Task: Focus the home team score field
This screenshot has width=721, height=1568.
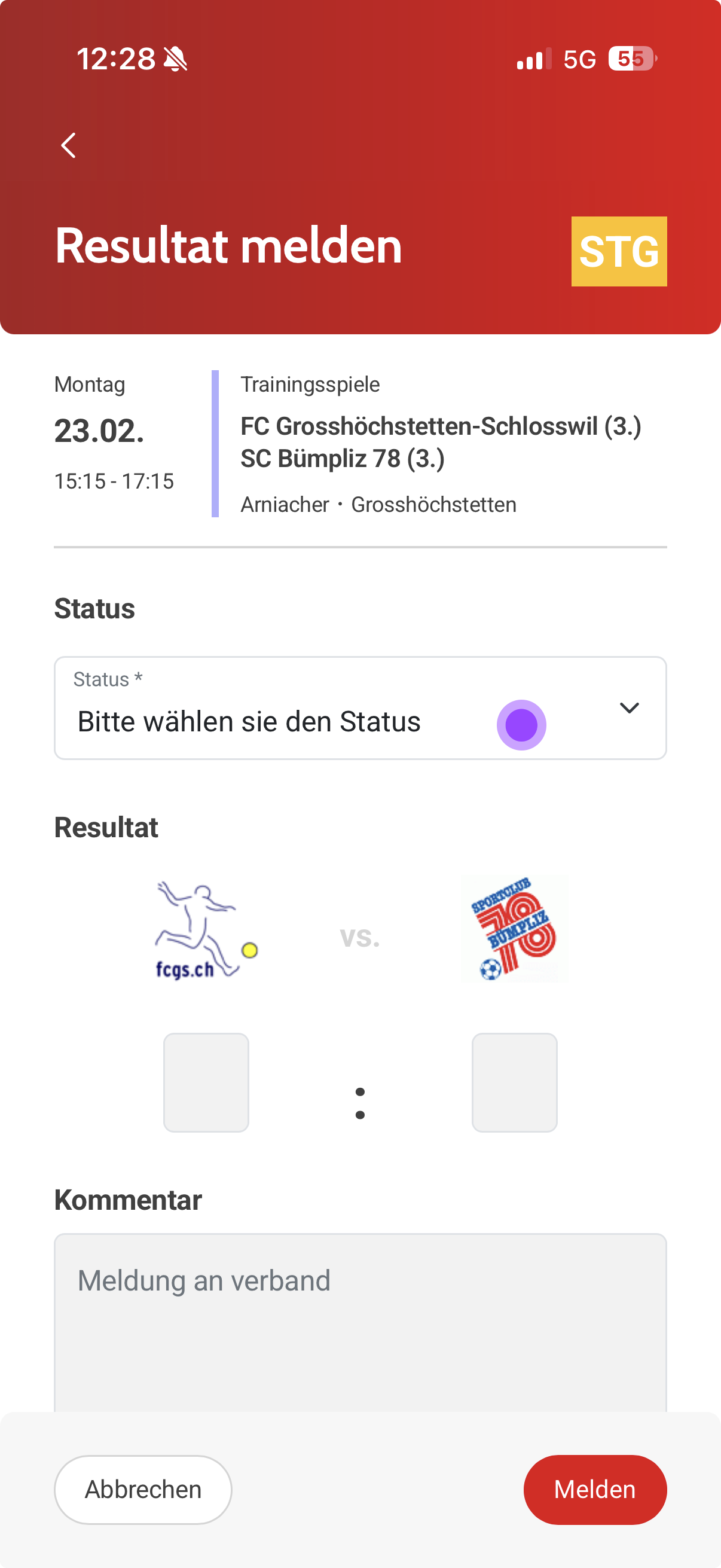Action: click(x=206, y=1082)
